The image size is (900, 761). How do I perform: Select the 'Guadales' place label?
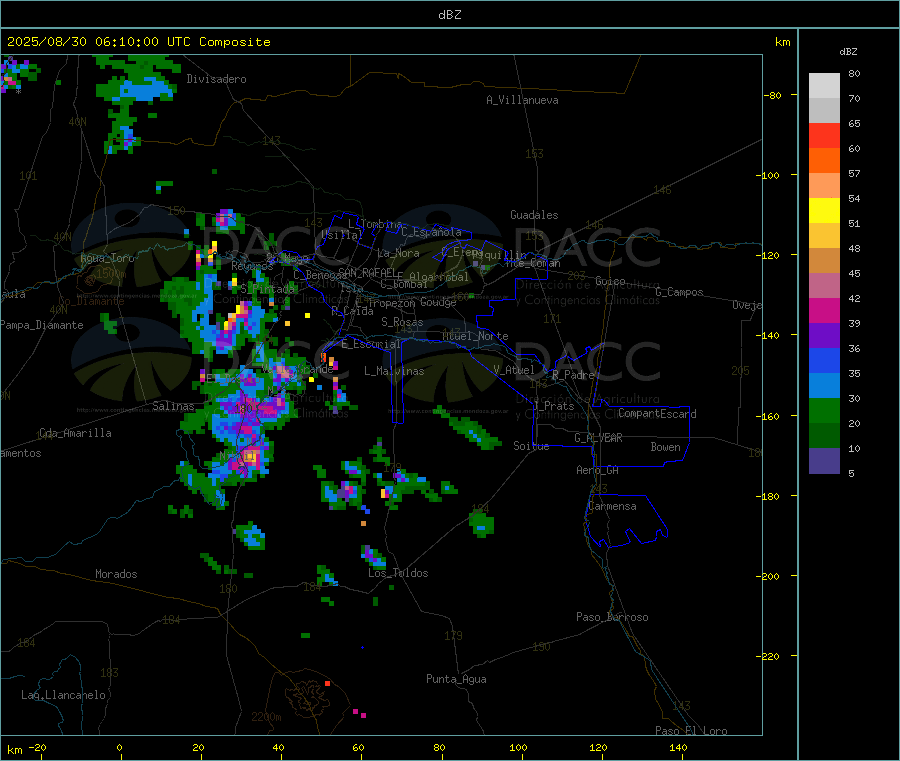534,215
